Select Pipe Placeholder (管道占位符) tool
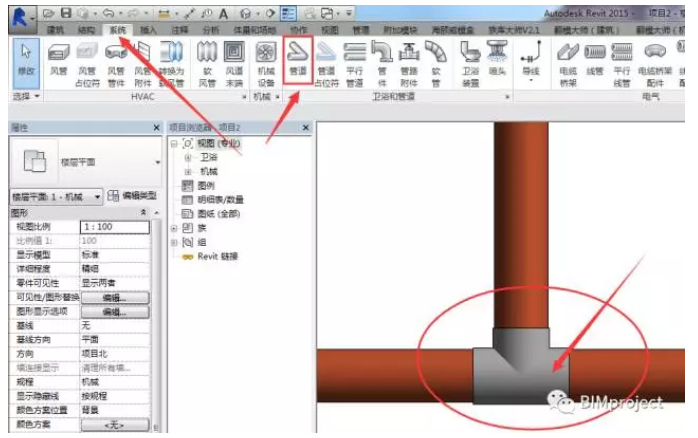The image size is (698, 438). click(326, 64)
